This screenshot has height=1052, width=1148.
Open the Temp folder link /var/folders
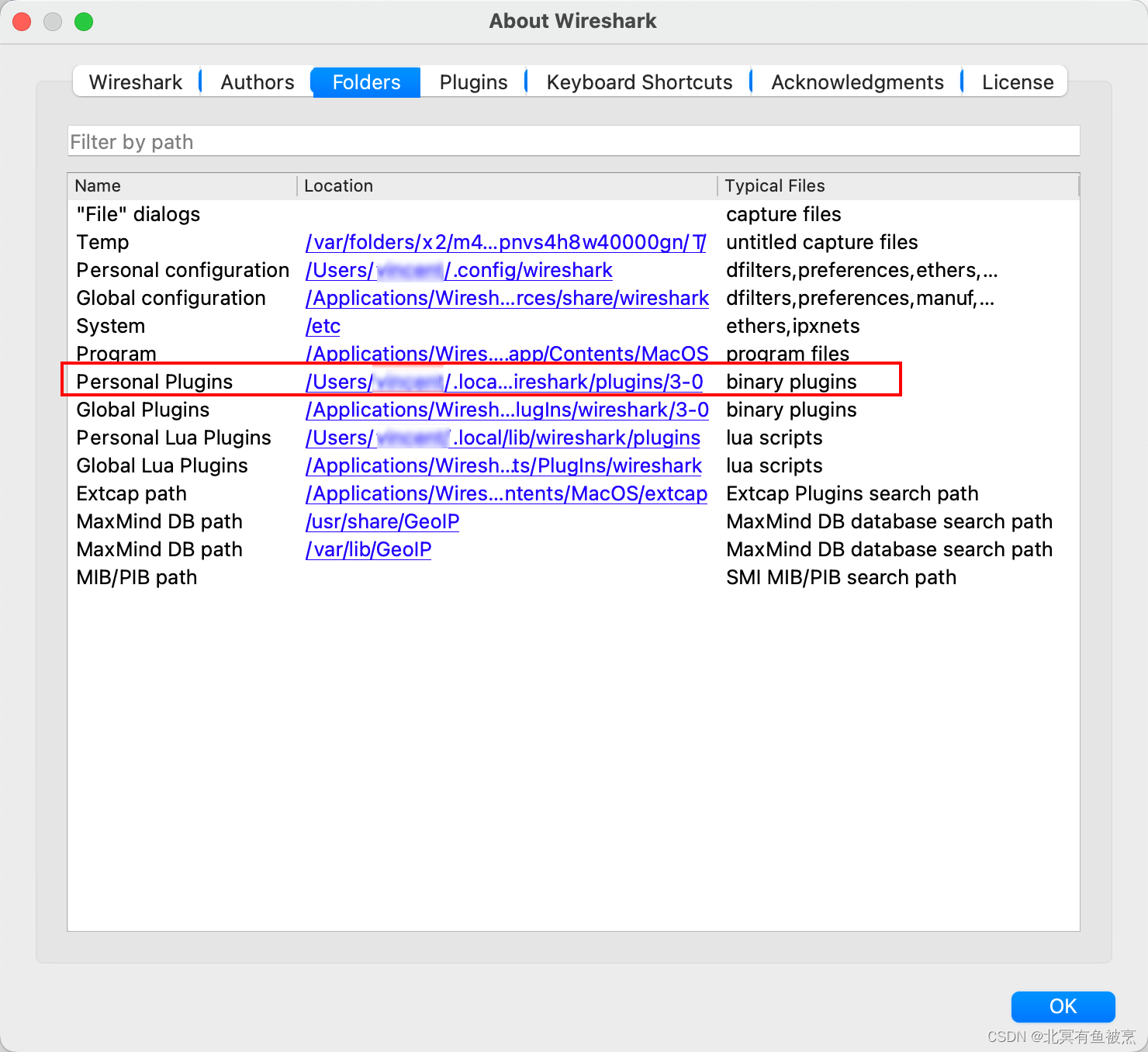(x=506, y=242)
